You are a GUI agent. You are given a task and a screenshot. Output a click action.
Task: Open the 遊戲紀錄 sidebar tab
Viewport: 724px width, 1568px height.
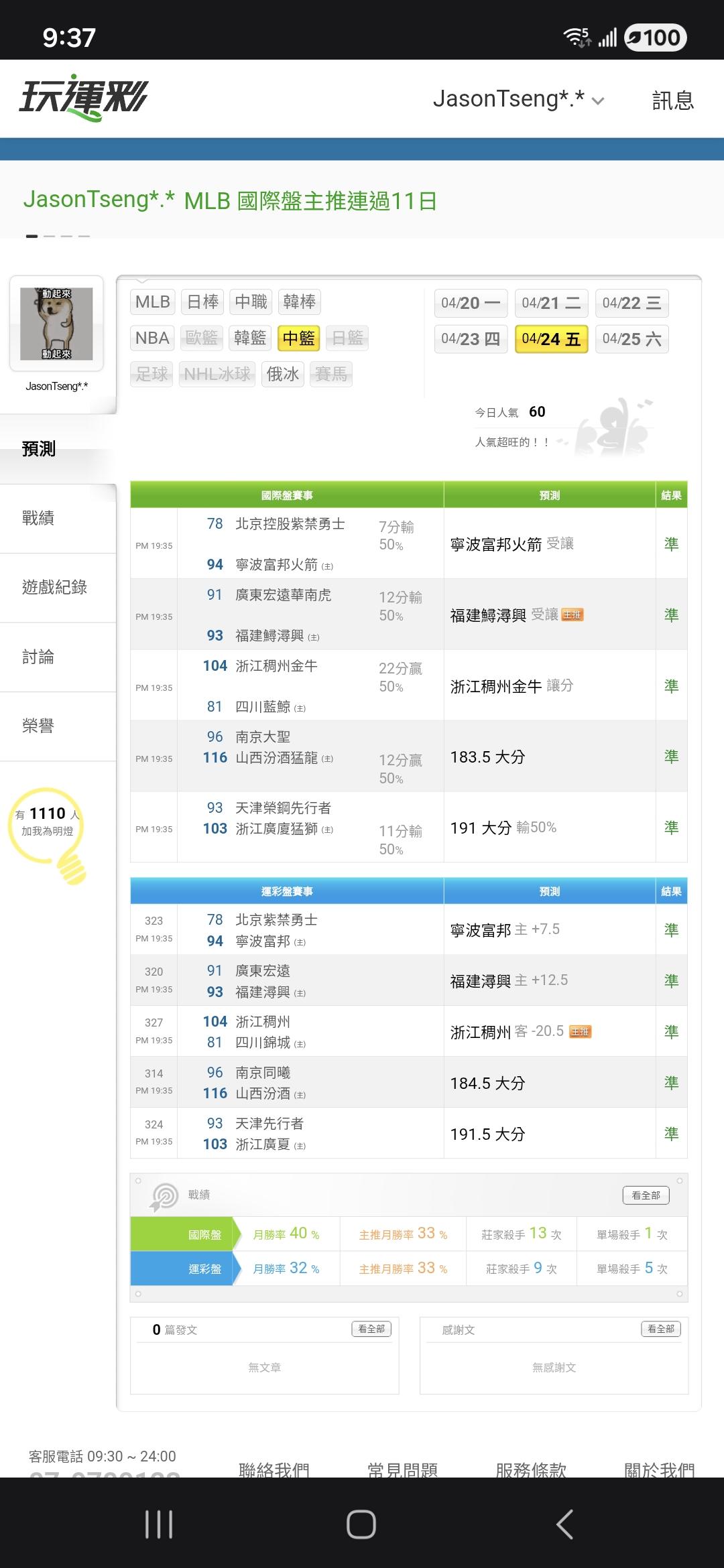(54, 588)
